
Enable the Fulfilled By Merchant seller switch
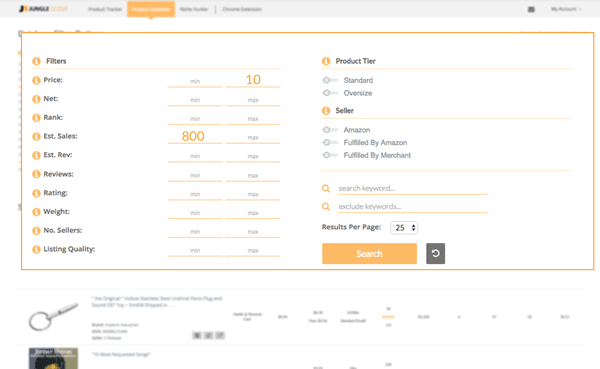(330, 155)
